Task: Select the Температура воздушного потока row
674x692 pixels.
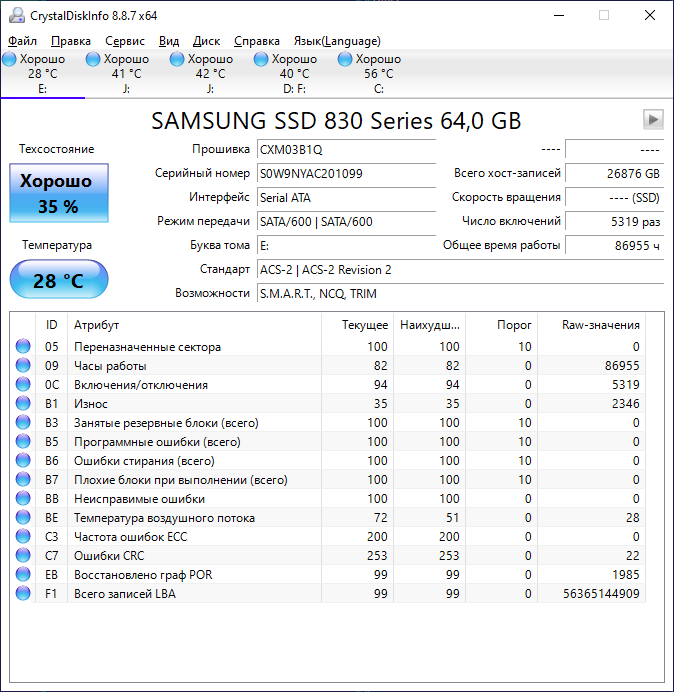Action: point(328,517)
